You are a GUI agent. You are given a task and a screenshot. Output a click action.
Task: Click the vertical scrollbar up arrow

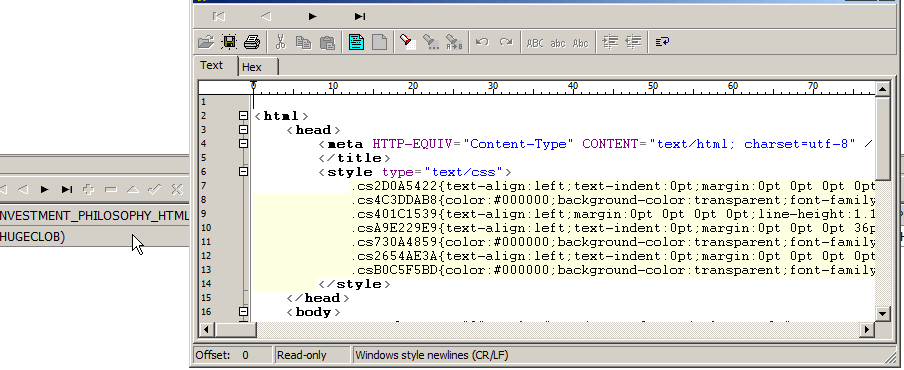pos(883,89)
